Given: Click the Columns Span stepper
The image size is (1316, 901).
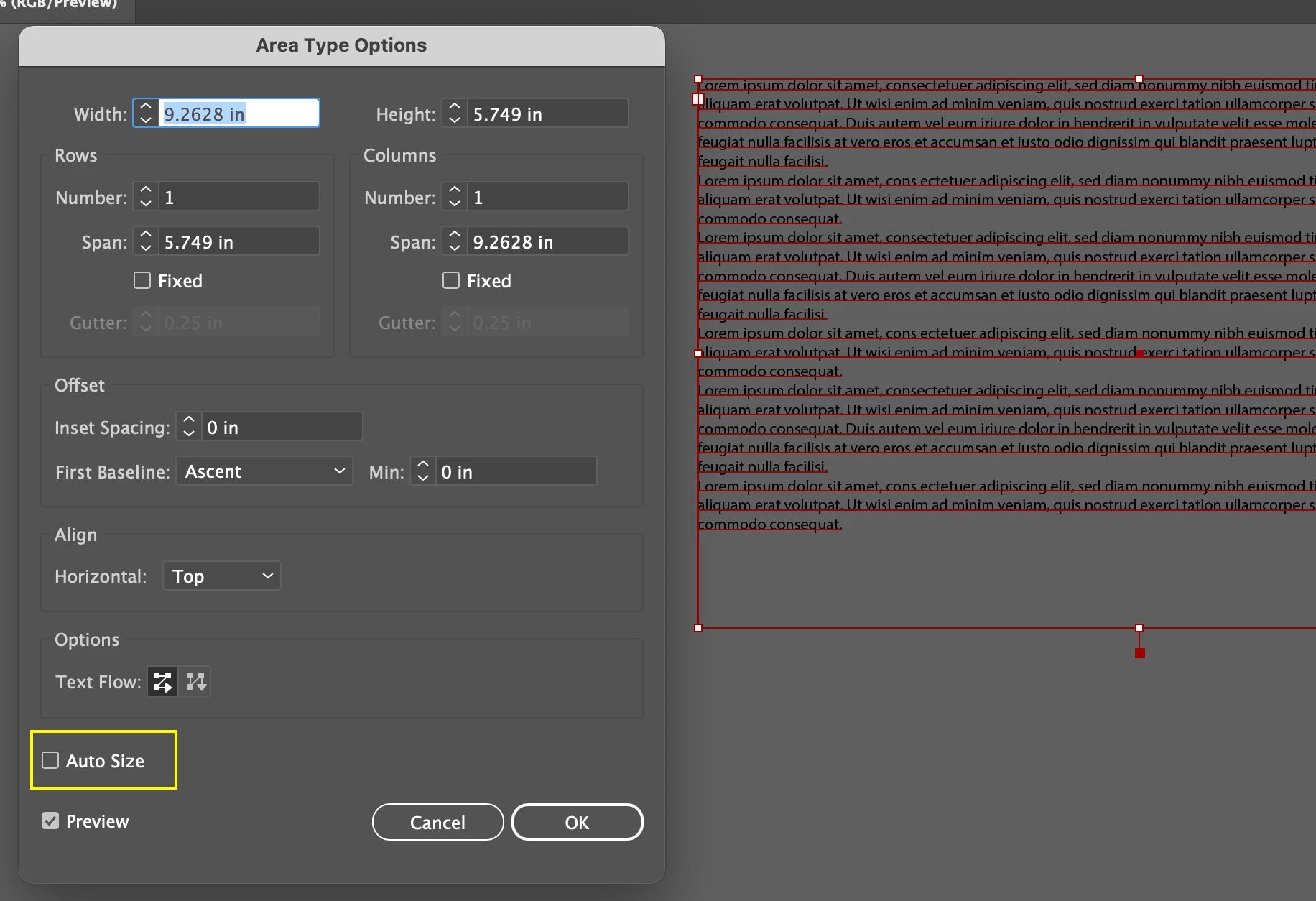Looking at the screenshot, I should [455, 241].
